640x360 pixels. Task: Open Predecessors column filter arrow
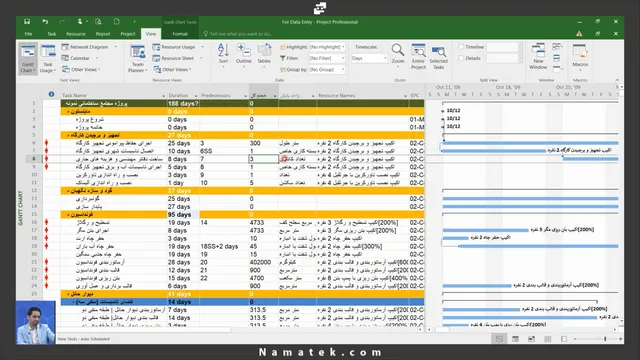245,96
